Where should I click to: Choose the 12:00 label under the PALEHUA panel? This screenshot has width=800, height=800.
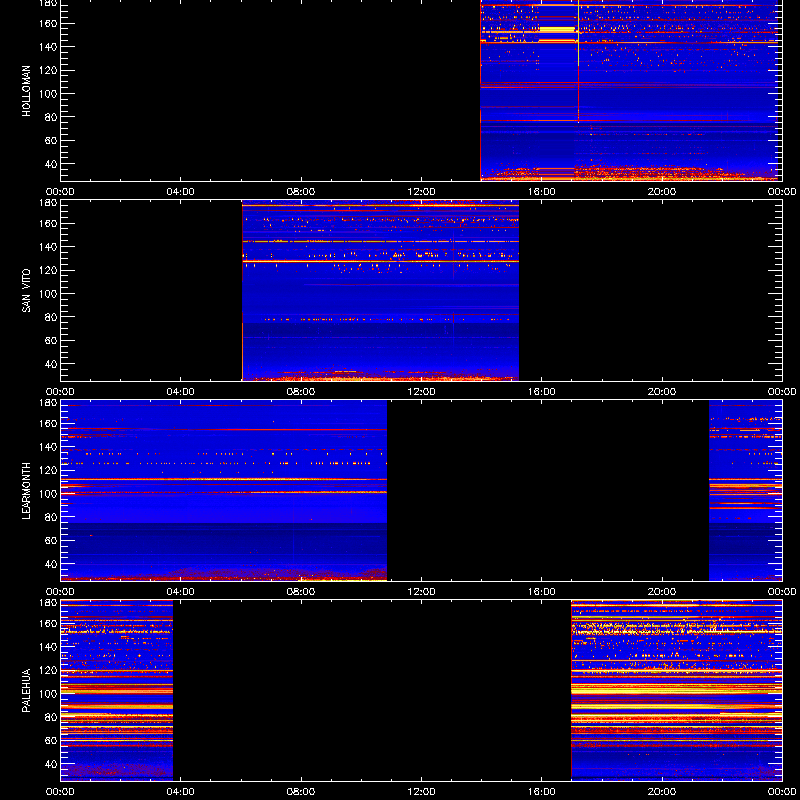click(421, 792)
